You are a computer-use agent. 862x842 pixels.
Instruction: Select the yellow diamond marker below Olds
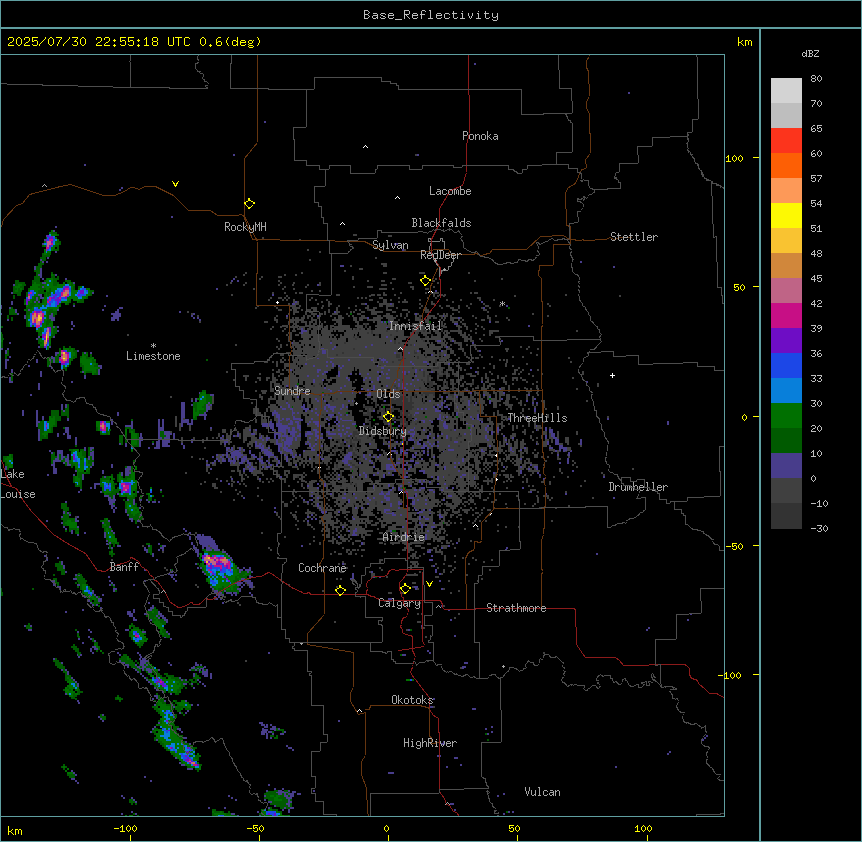[x=388, y=417]
